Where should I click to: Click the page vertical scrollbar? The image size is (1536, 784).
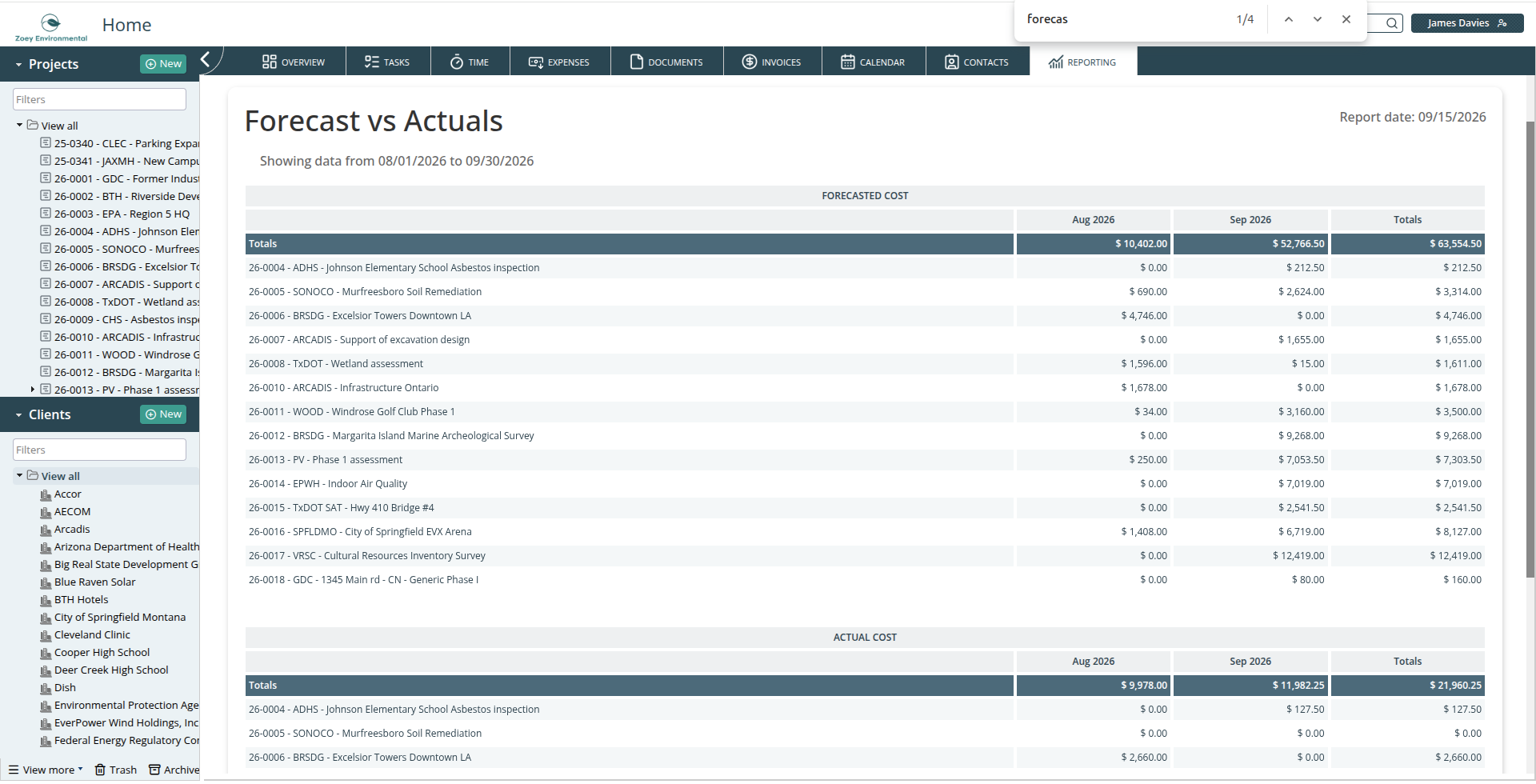tap(1530, 348)
